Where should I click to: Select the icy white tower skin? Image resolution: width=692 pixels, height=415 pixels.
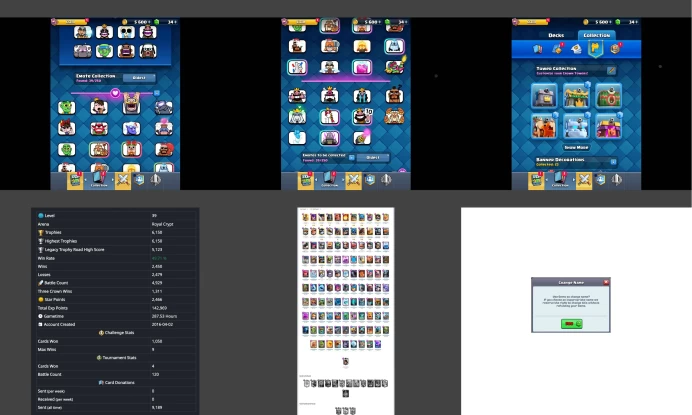[576, 126]
